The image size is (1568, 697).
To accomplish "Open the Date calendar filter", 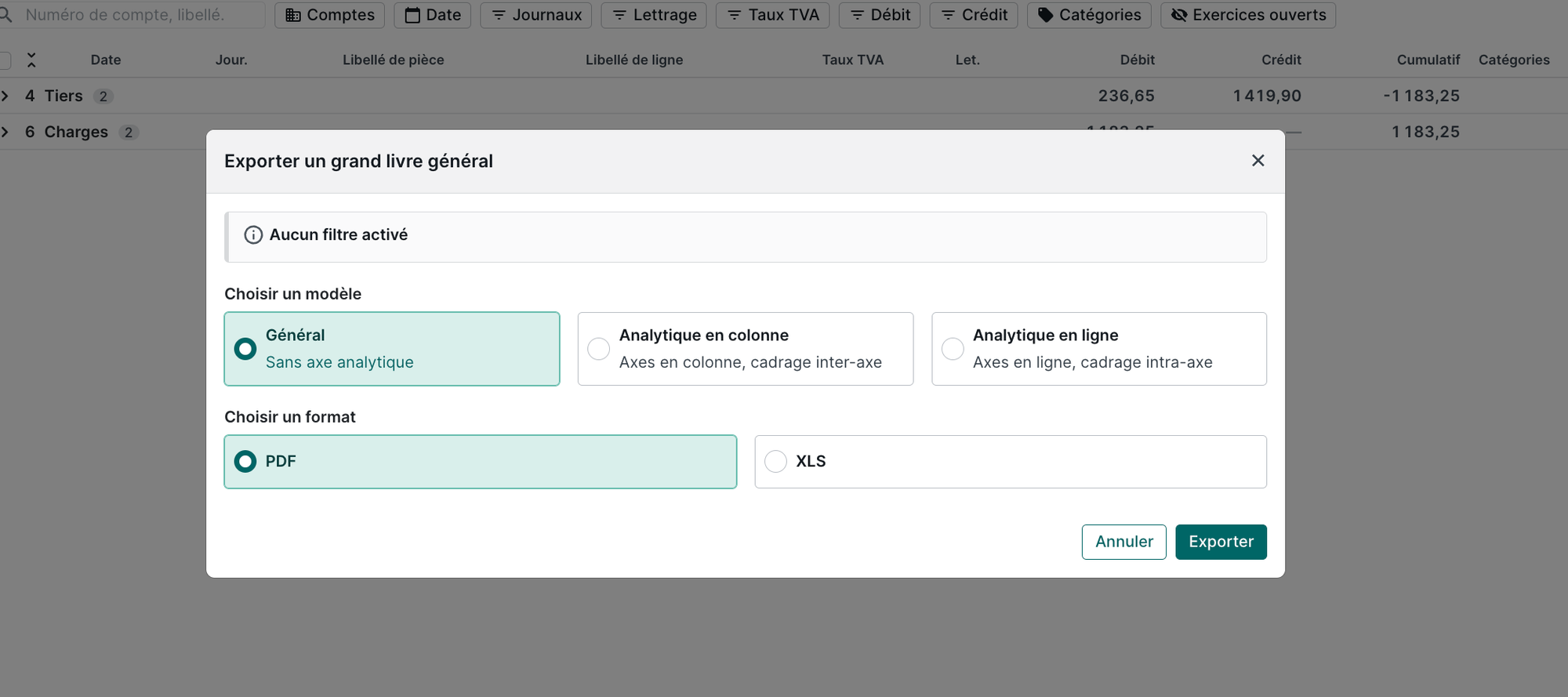I will (x=432, y=15).
